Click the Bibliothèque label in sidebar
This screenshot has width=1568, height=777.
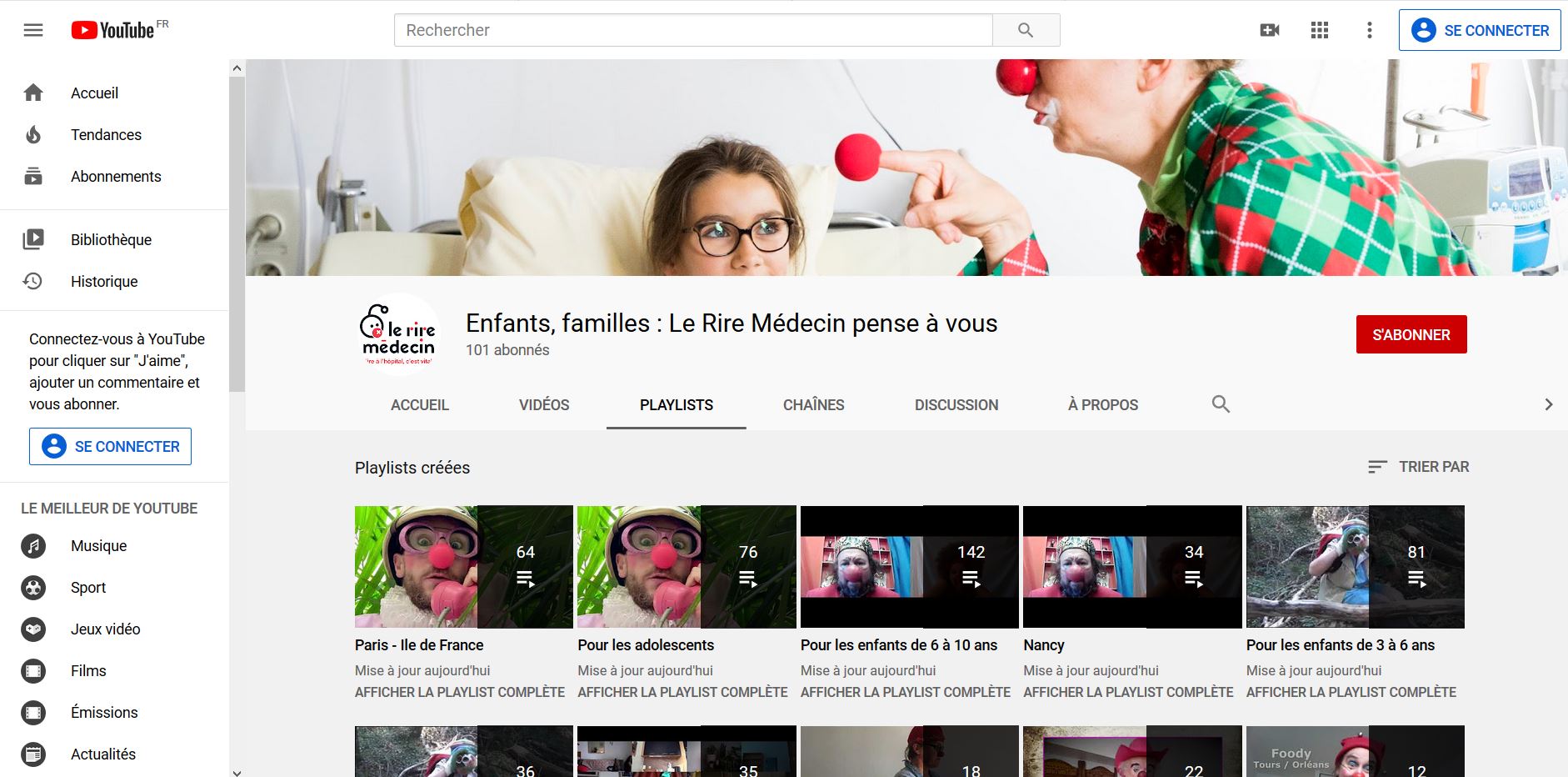pos(111,240)
